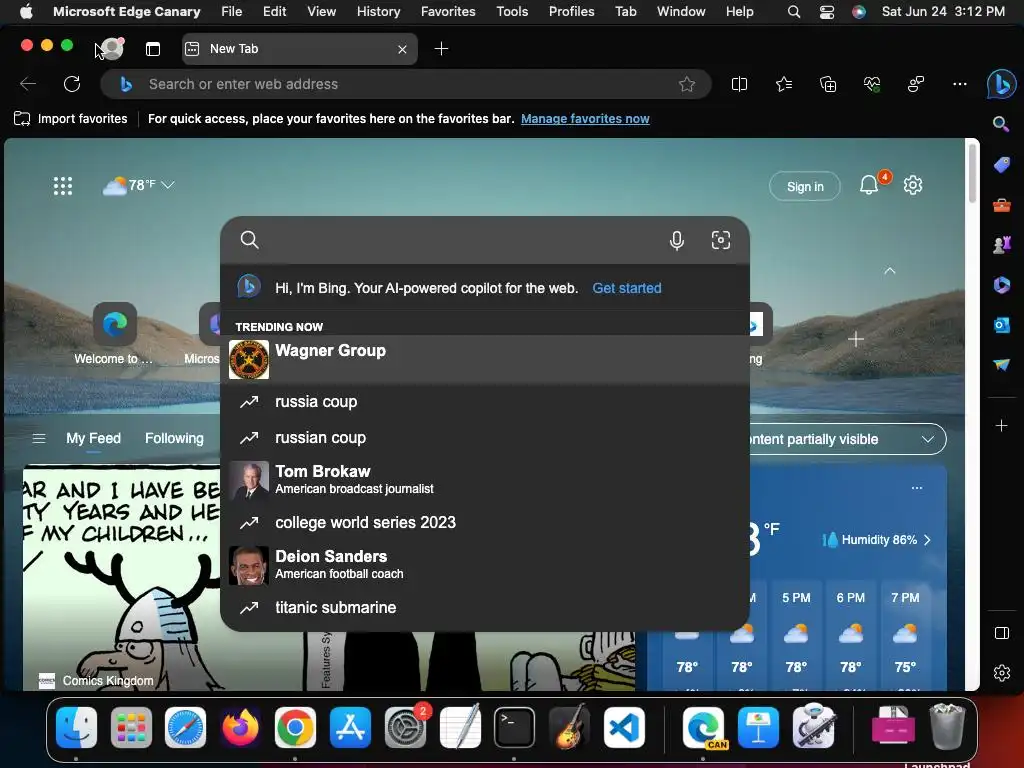The height and width of the screenshot is (768, 1024).
Task: Open the sidebar Tools briefcase icon
Action: pos(1001,206)
